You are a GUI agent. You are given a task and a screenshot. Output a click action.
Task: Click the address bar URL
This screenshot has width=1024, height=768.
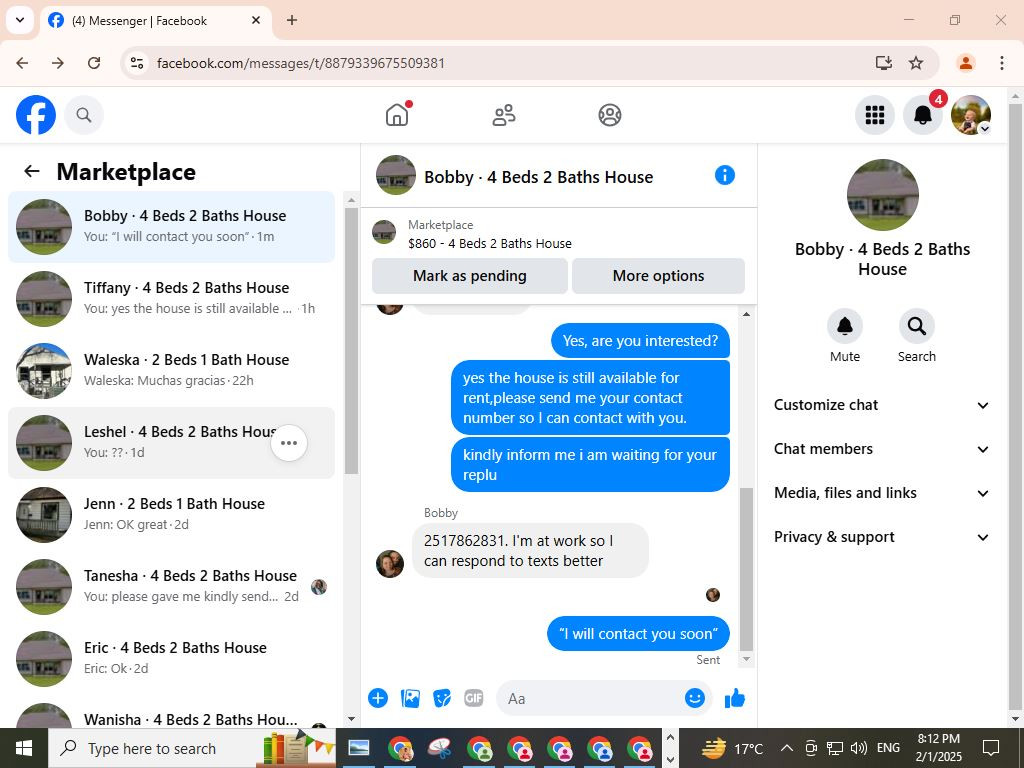(301, 63)
